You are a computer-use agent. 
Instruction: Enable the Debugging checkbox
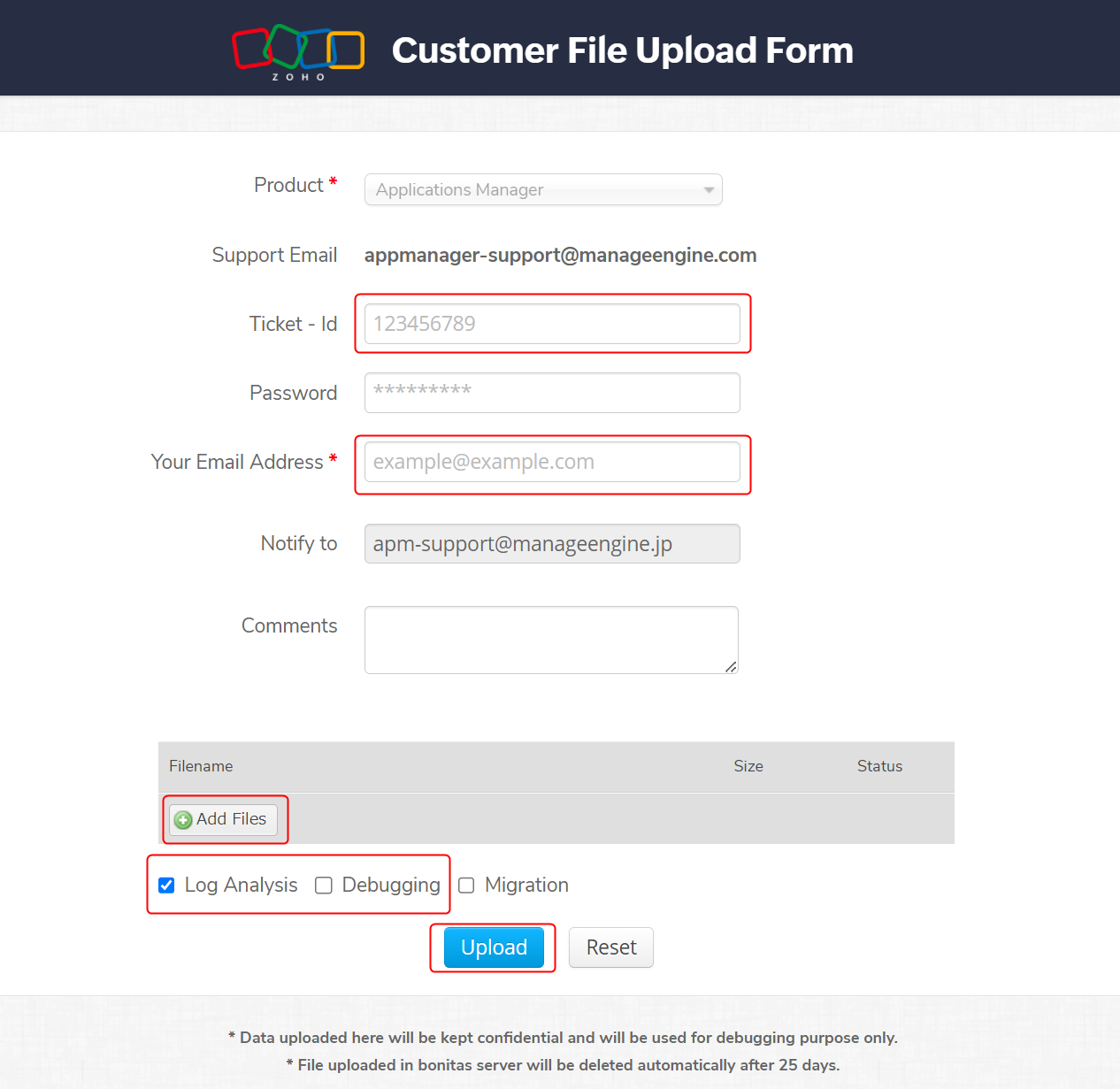324,886
